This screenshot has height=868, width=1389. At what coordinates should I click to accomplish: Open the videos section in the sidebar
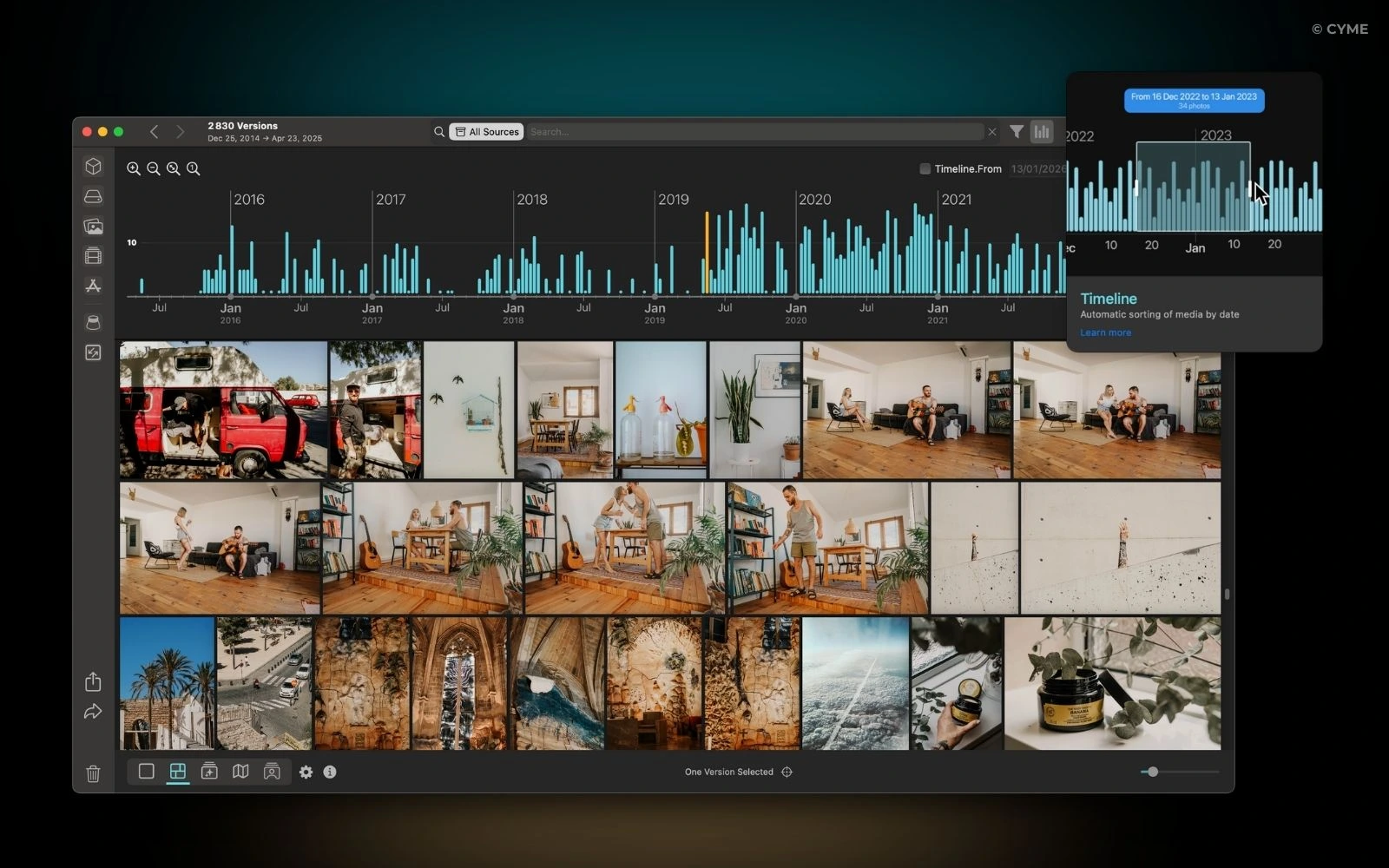click(x=93, y=256)
